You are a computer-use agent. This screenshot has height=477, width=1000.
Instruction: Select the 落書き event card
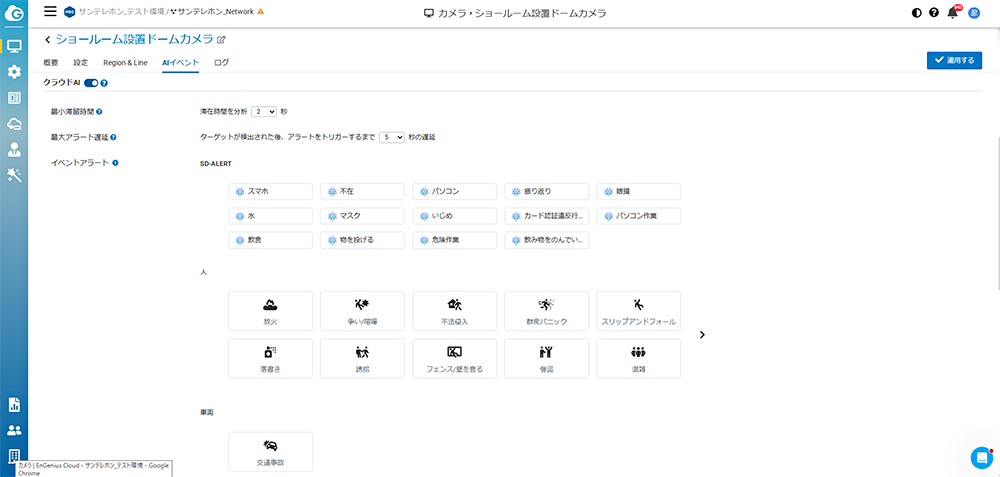(x=270, y=358)
